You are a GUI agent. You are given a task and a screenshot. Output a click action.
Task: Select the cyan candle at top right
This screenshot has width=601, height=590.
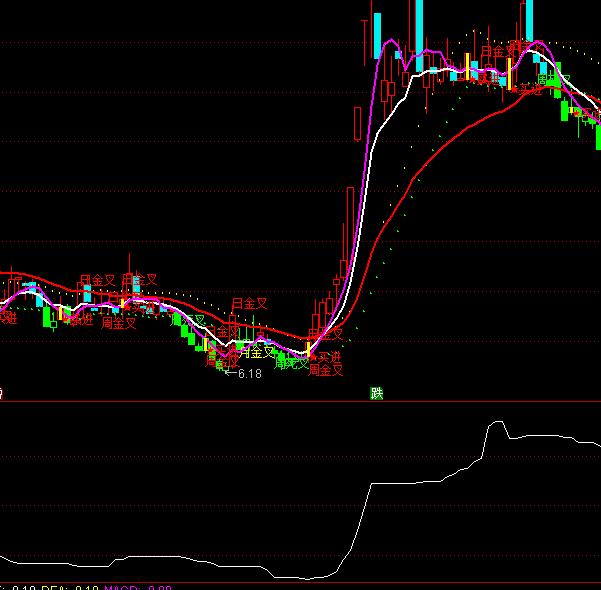pyautogui.click(x=528, y=20)
